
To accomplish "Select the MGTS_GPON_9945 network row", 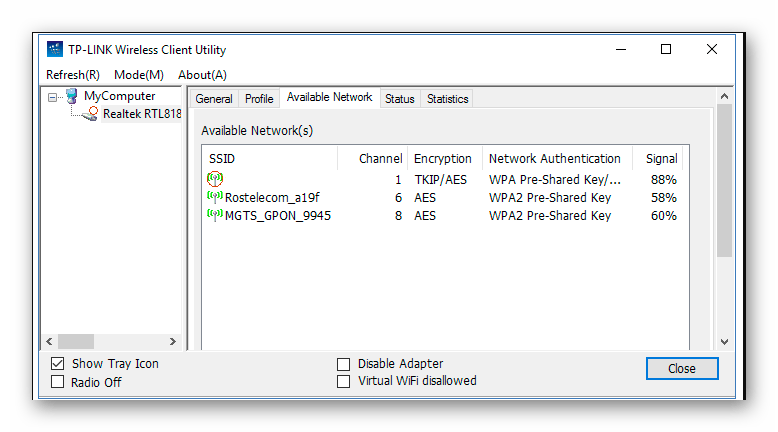I will tap(443, 216).
